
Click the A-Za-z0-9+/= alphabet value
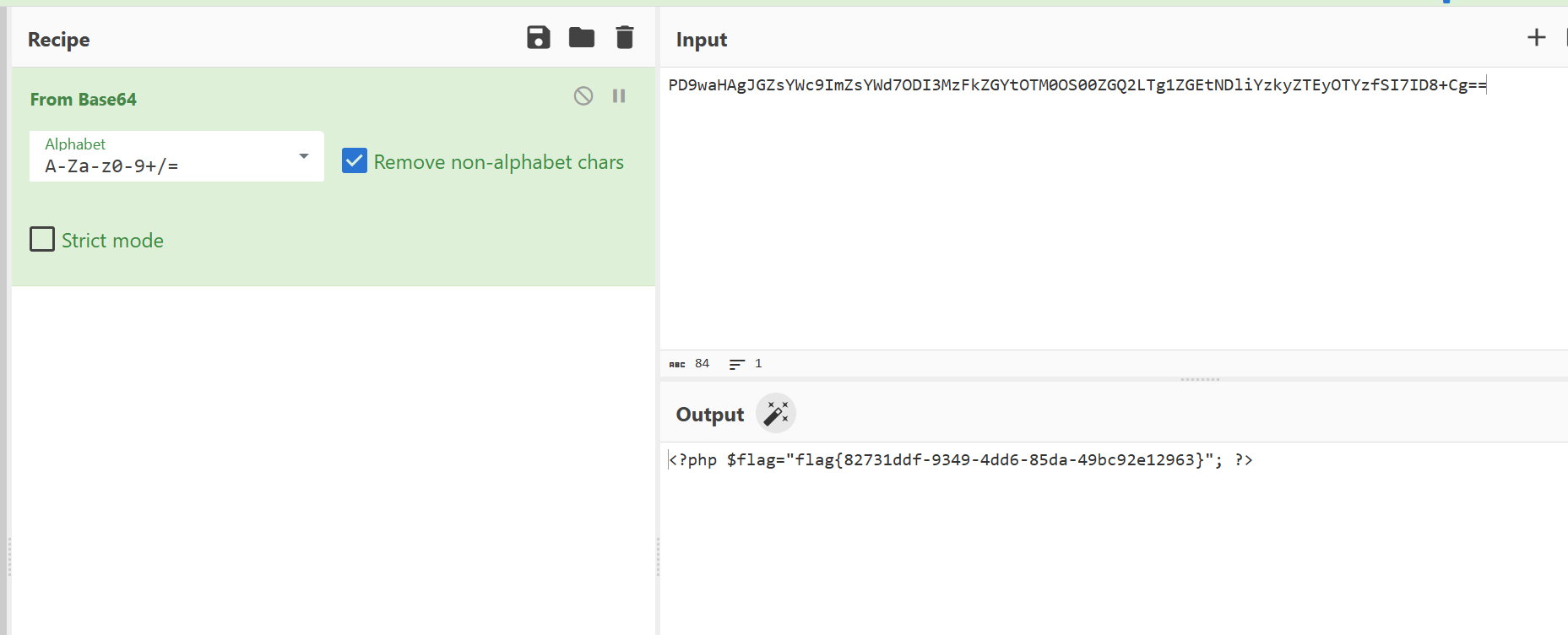click(111, 166)
